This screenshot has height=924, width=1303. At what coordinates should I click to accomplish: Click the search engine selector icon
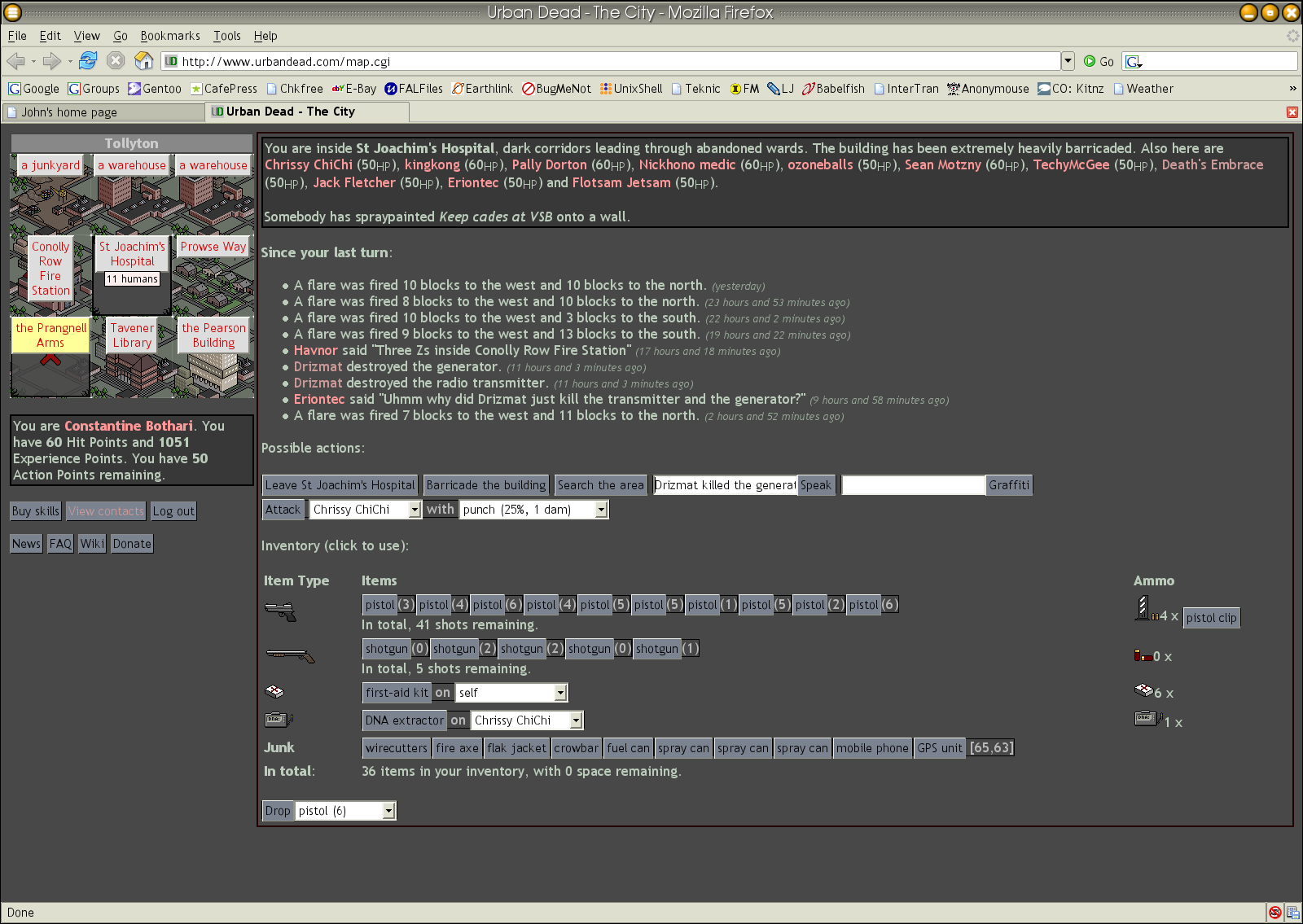(x=1134, y=62)
